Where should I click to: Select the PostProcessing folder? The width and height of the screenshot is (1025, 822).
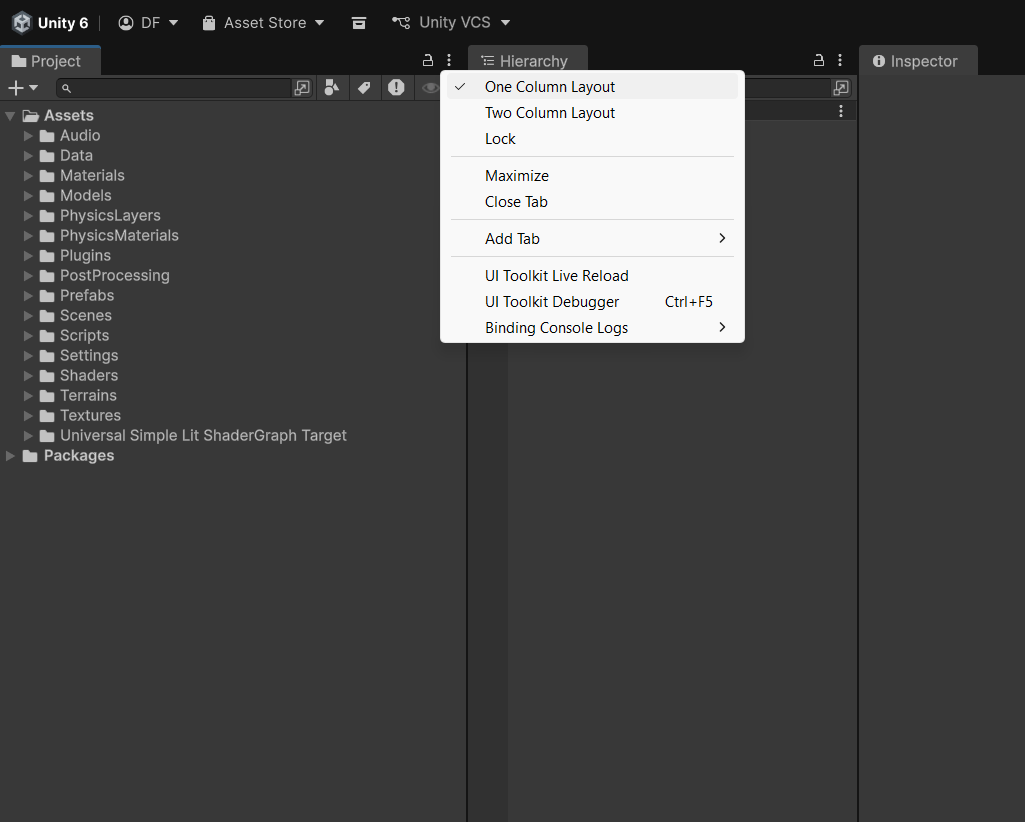(114, 275)
